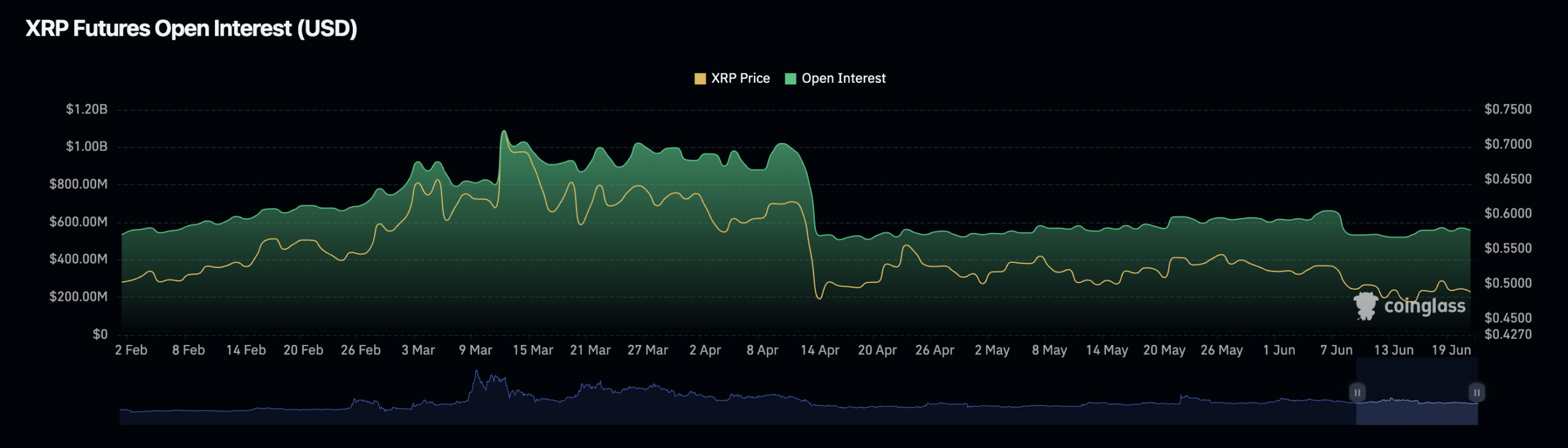Click the 2 Feb date label

click(131, 350)
